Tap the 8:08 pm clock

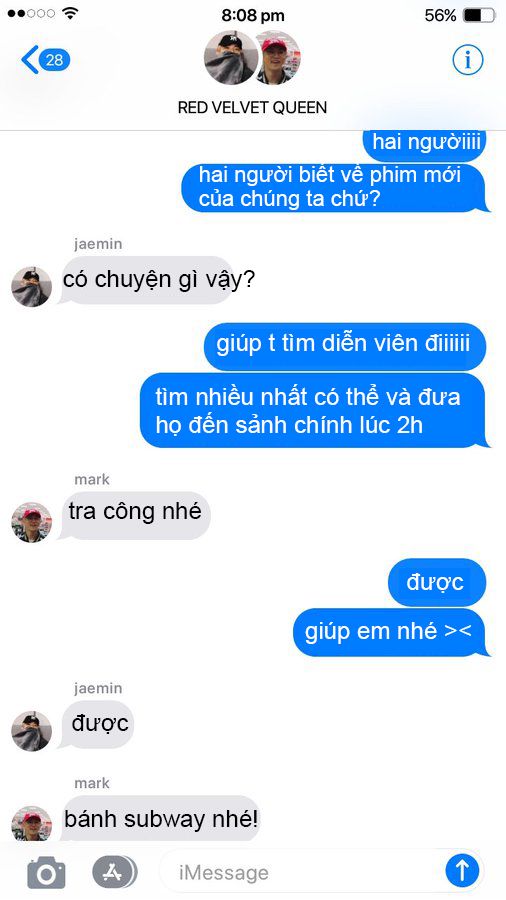click(253, 15)
